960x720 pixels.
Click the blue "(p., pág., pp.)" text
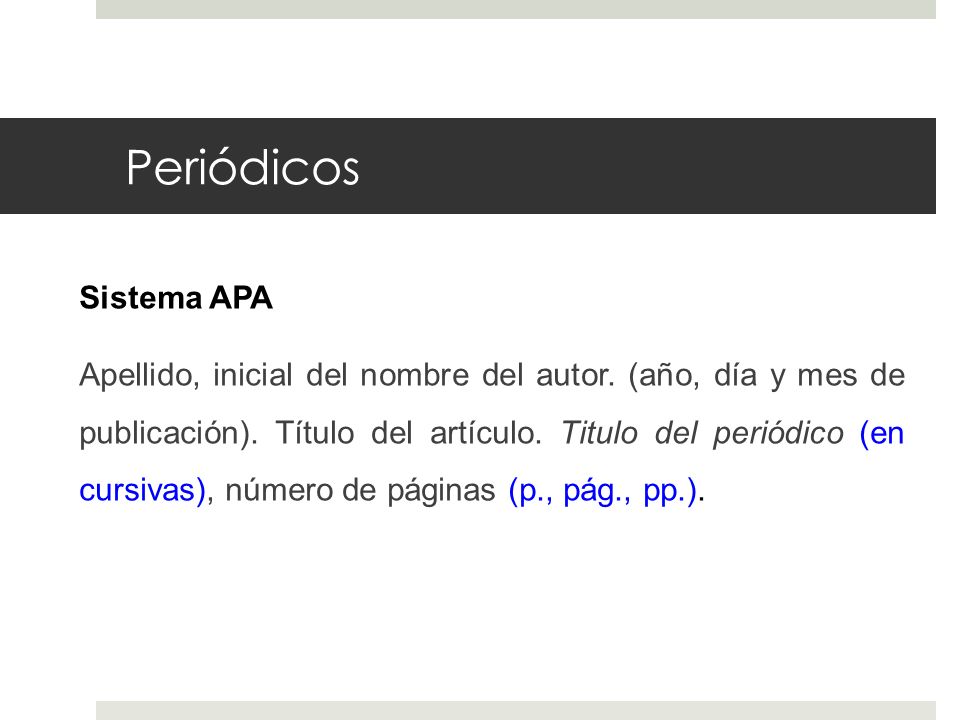[603, 491]
